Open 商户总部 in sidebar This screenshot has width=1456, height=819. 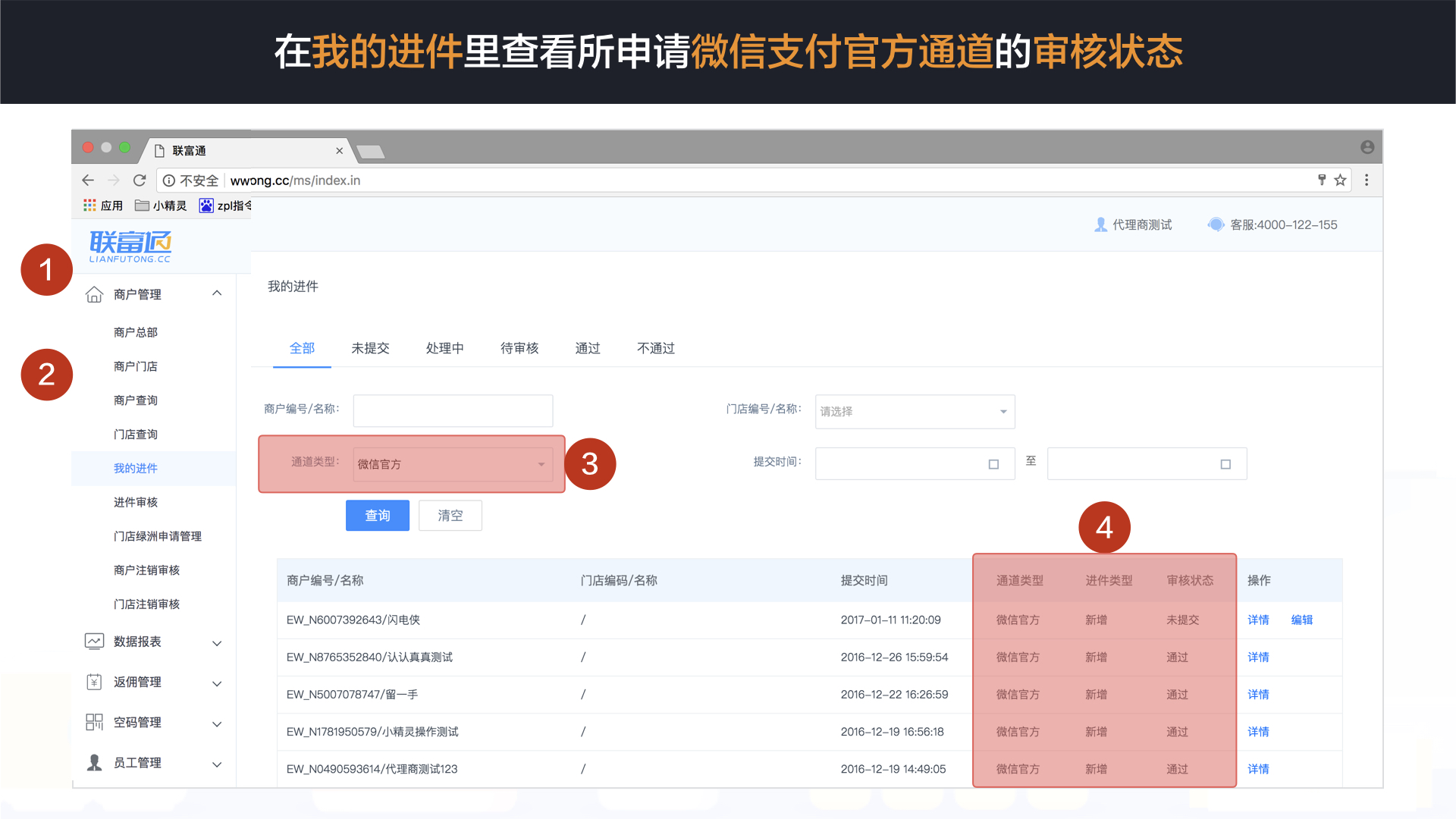tap(136, 332)
